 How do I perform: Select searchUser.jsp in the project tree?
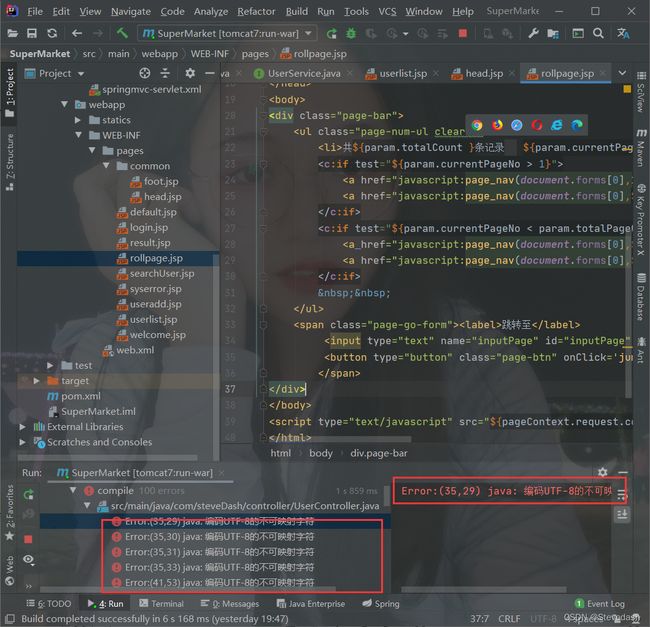[162, 273]
